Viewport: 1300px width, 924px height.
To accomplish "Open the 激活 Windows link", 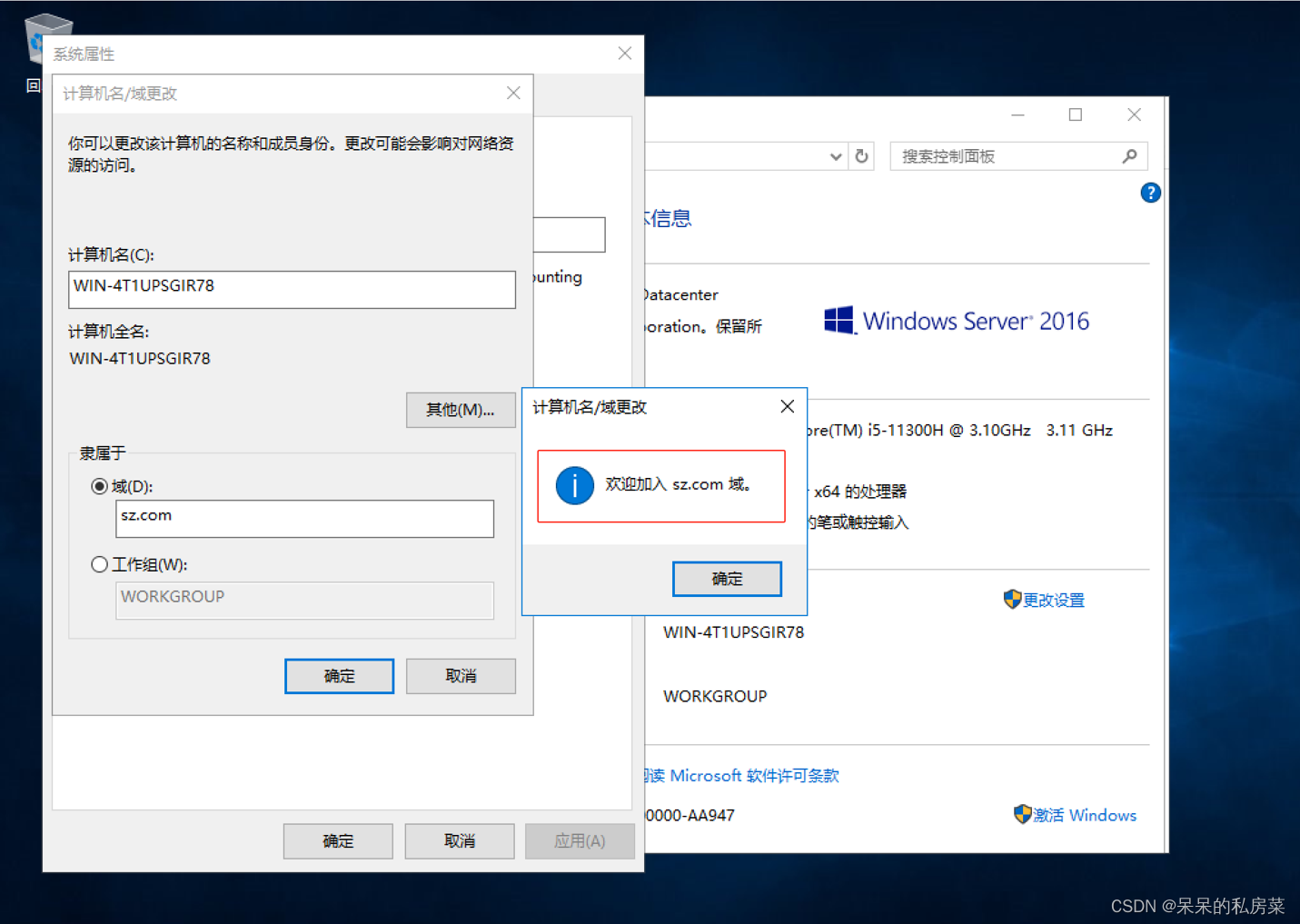I will (x=1085, y=815).
